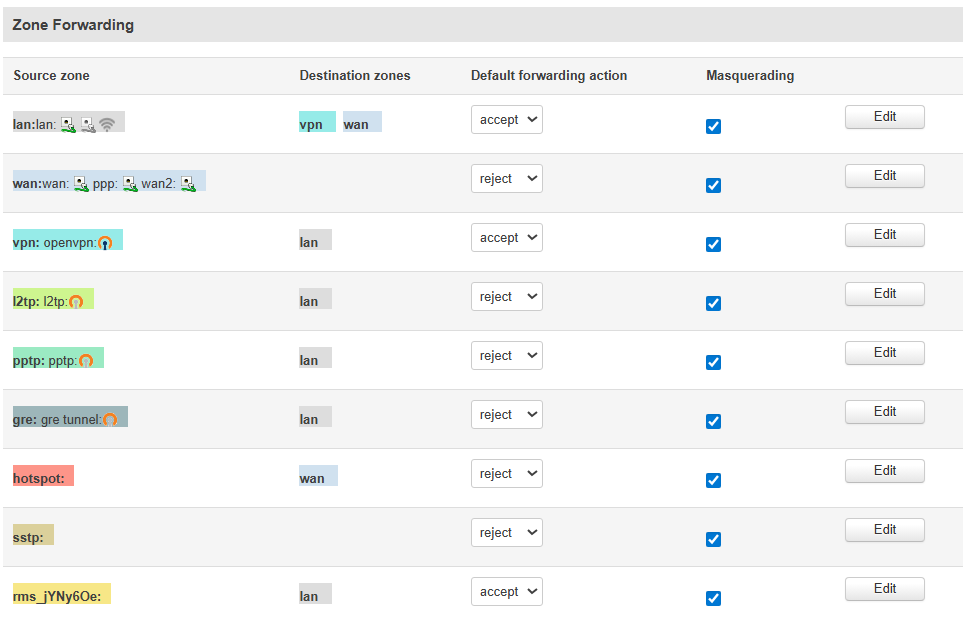Click the 'Zone Forwarding' section heading

click(x=73, y=25)
